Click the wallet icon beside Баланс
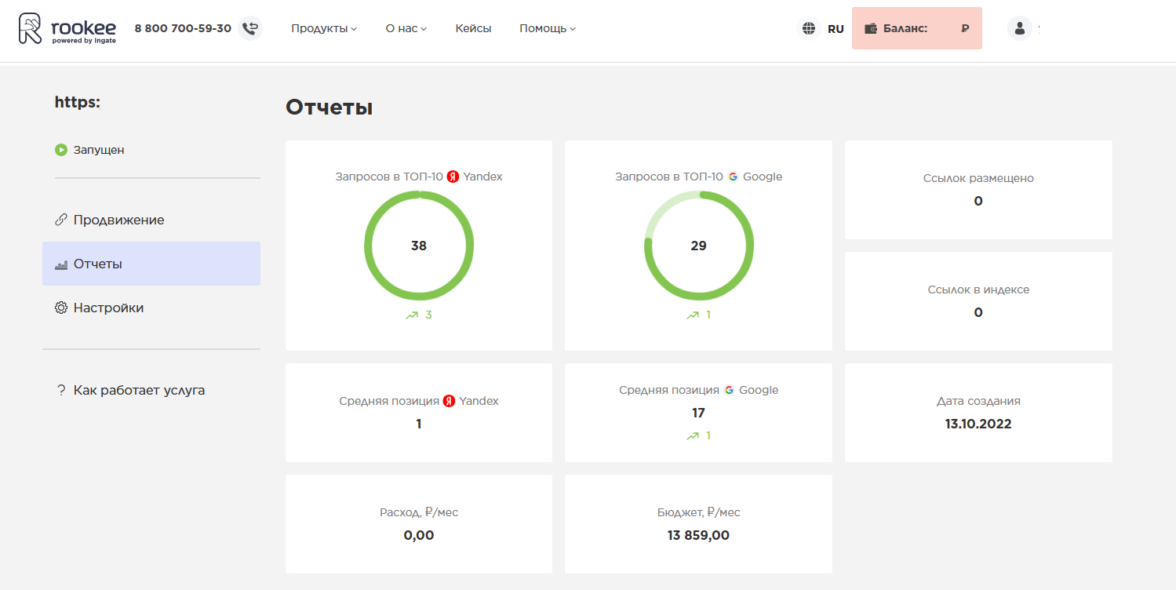The image size is (1176, 590). click(x=870, y=29)
